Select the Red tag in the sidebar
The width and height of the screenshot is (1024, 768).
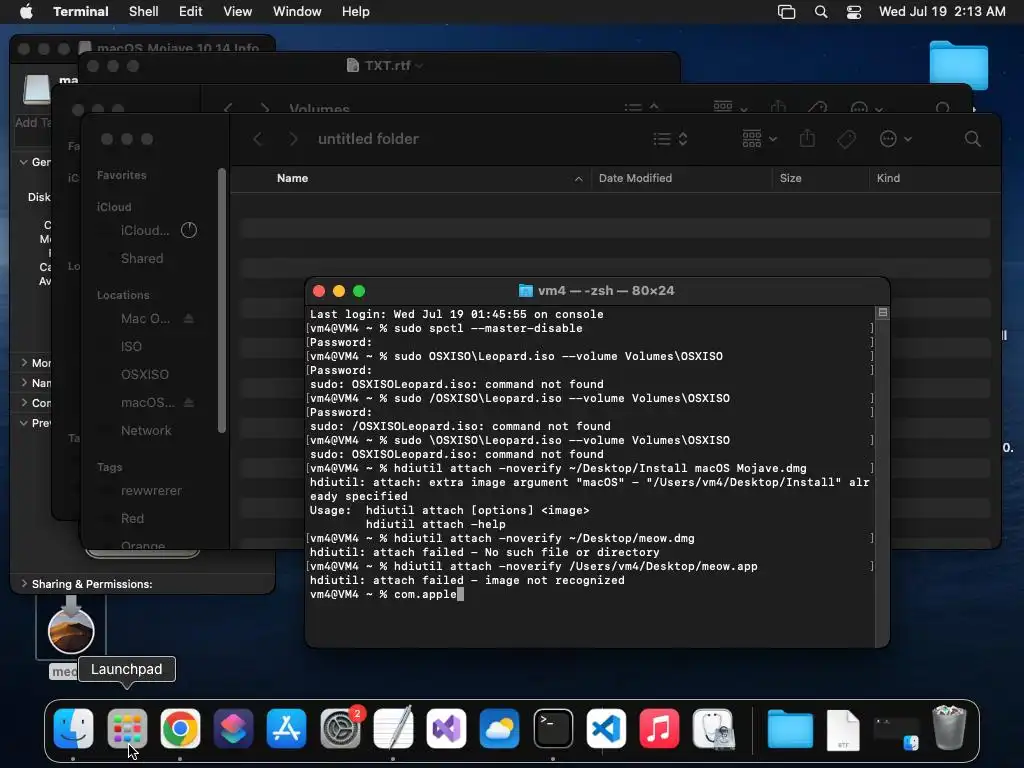[x=132, y=519]
